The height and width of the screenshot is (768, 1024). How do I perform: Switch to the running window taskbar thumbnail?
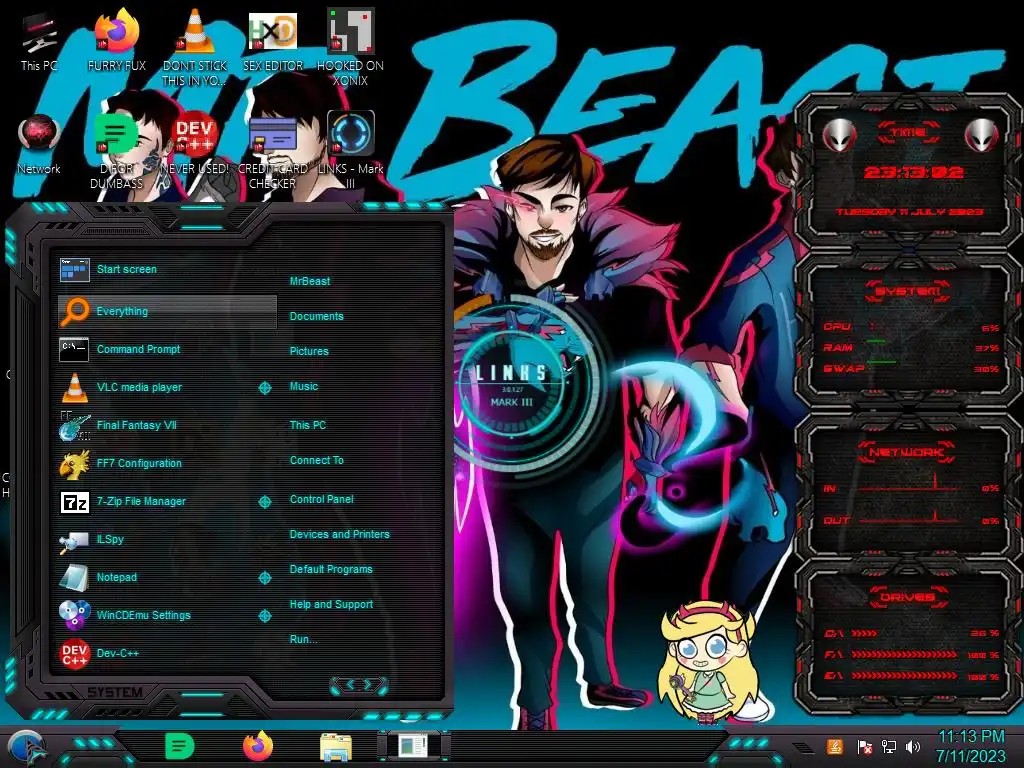point(413,746)
